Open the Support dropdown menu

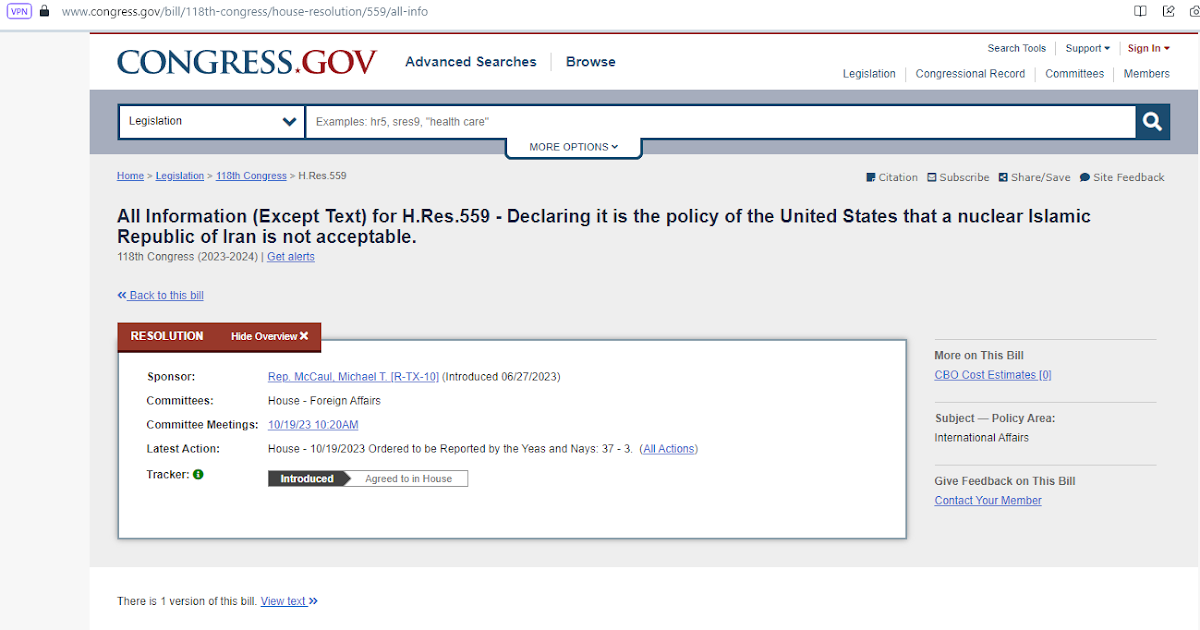click(x=1087, y=48)
